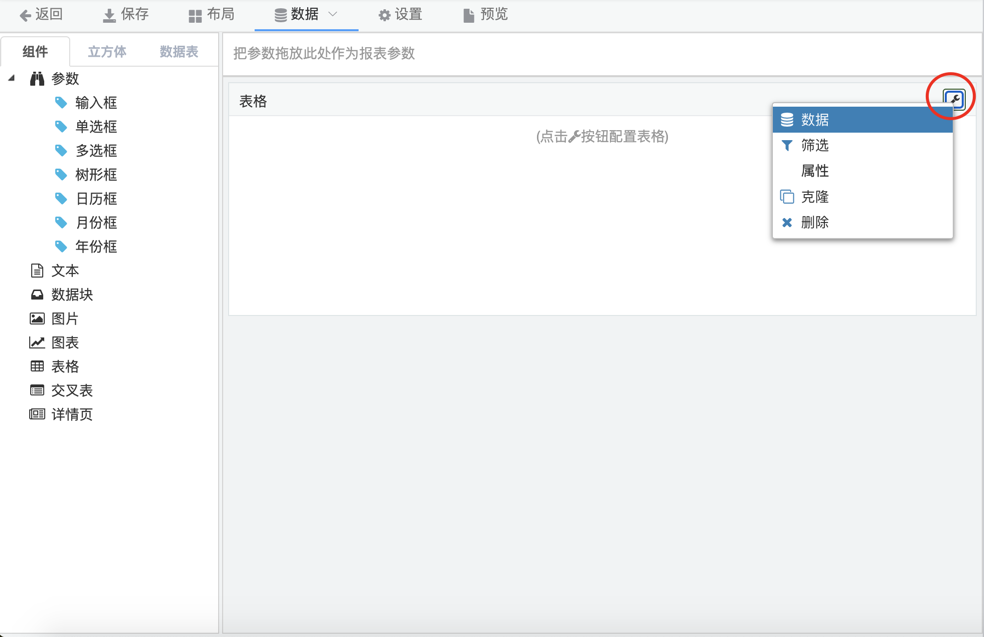Viewport: 984px width, 637px height.
Task: Select the 数据块 data block icon
Action: pyautogui.click(x=37, y=295)
